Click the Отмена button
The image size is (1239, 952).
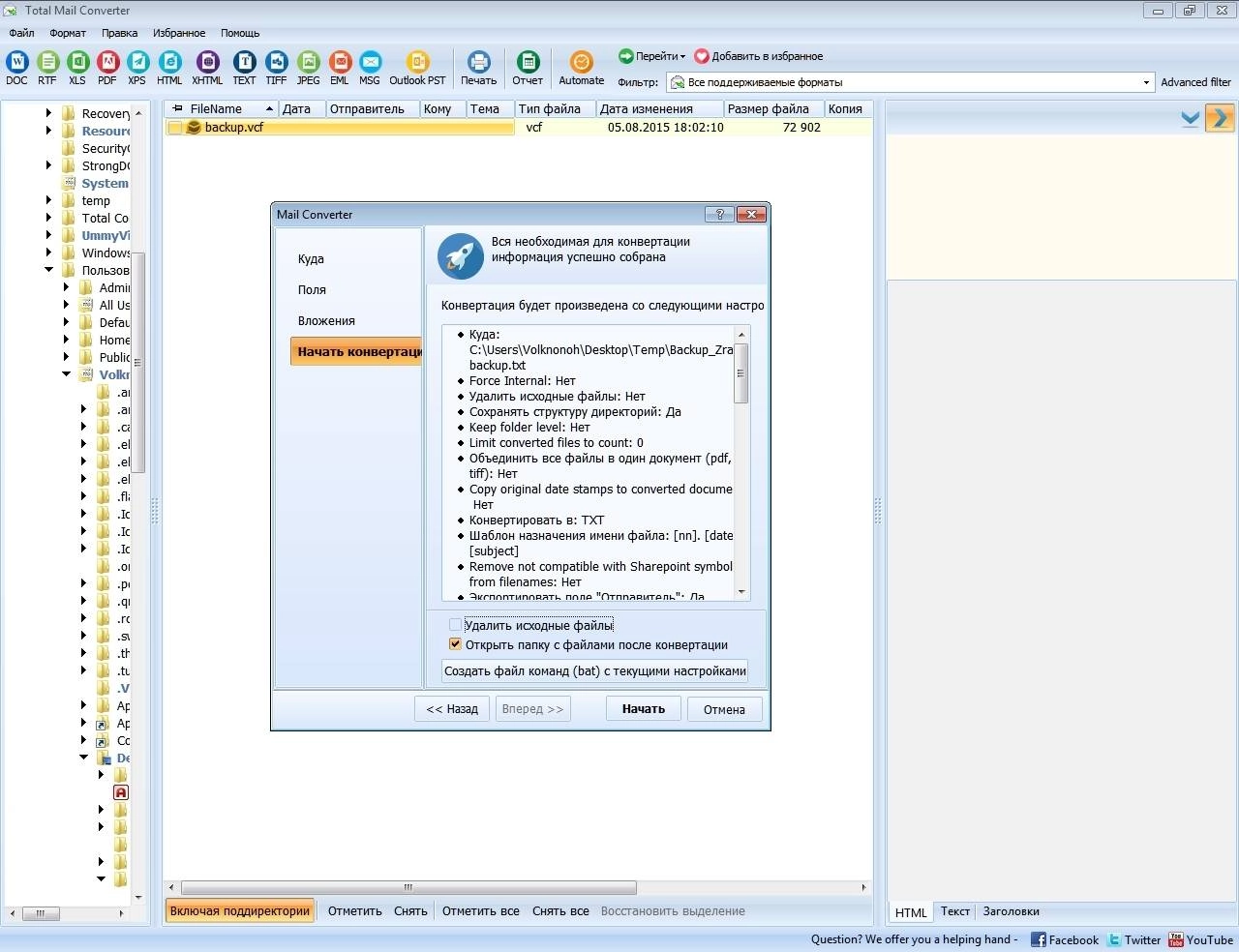click(x=724, y=709)
